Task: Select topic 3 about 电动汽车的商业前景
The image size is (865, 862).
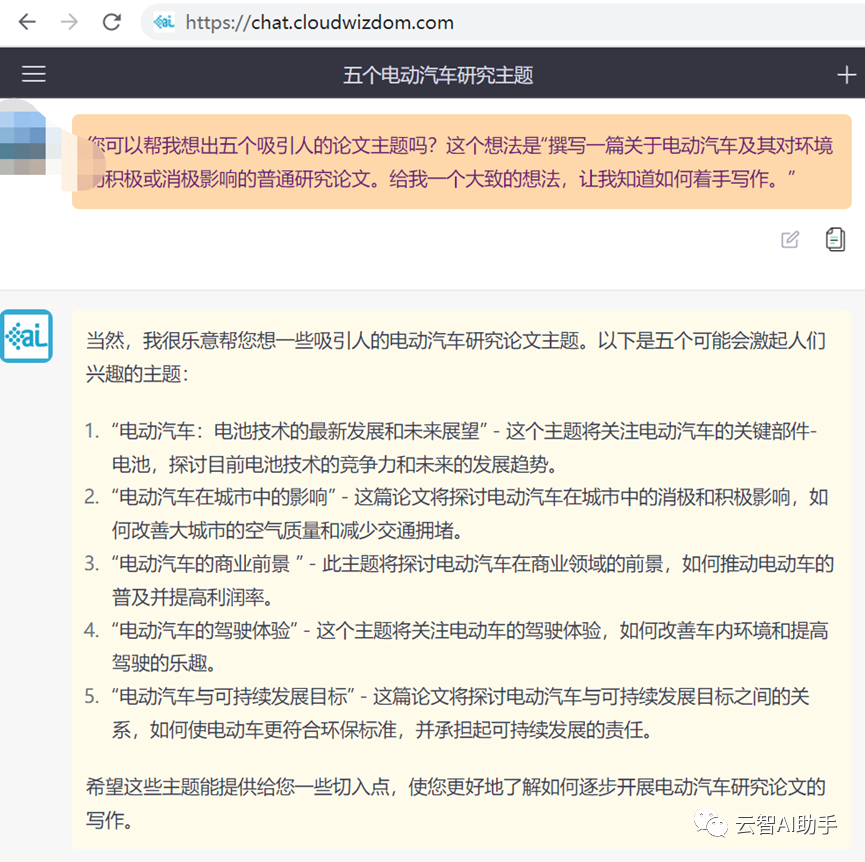Action: 459,580
